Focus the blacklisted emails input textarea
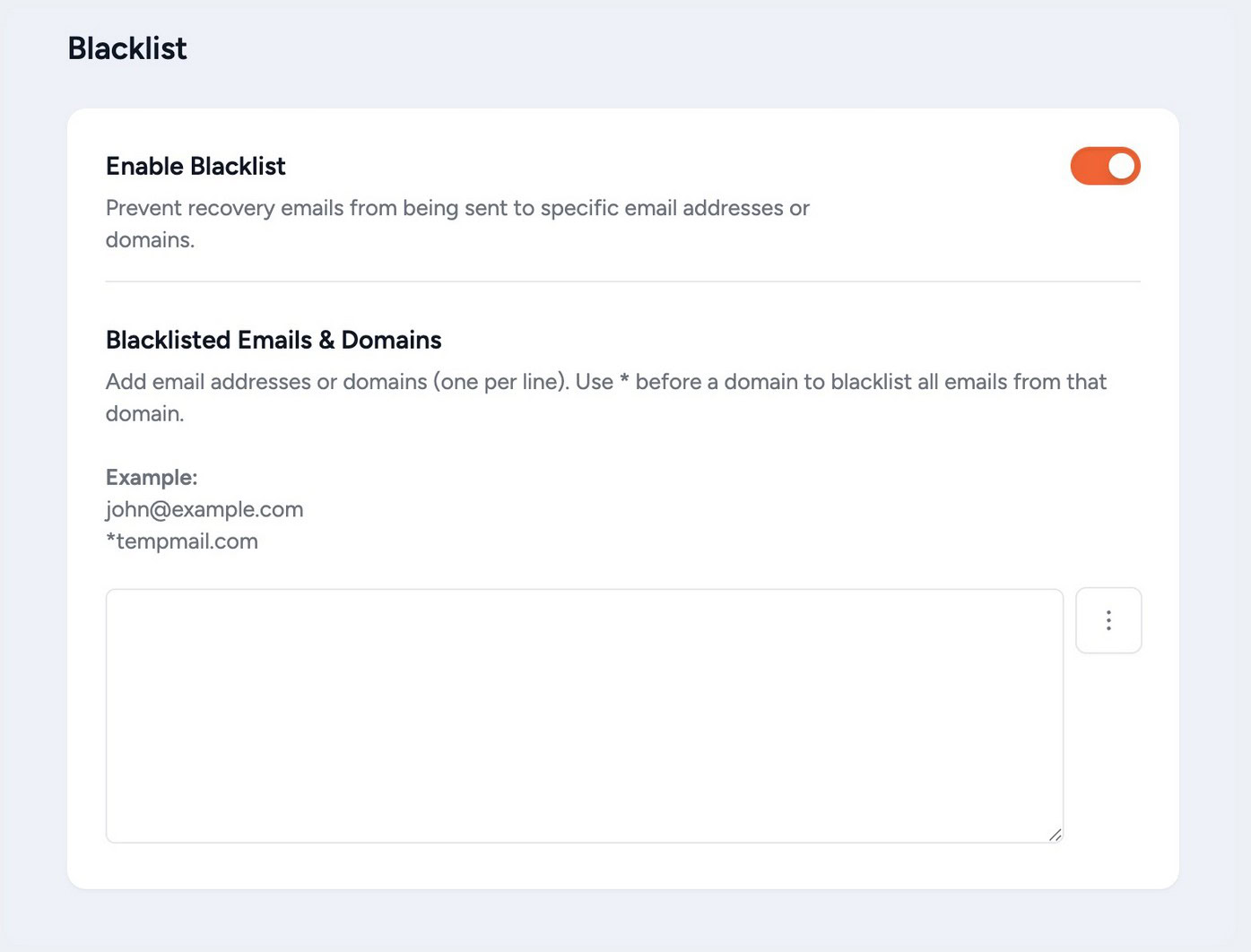The width and height of the screenshot is (1251, 952). coord(584,714)
